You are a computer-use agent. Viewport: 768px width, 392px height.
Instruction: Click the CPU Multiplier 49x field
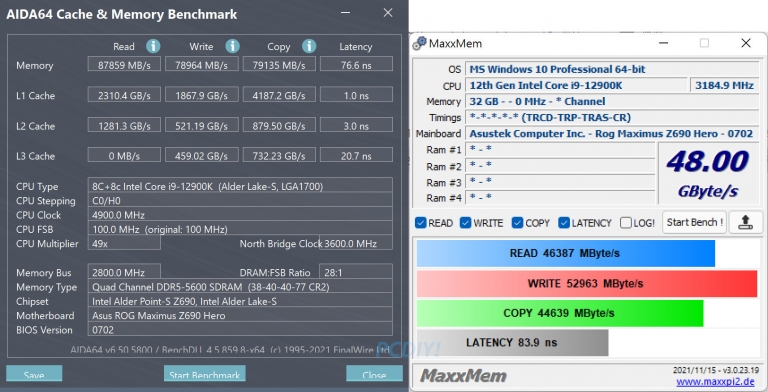(124, 243)
